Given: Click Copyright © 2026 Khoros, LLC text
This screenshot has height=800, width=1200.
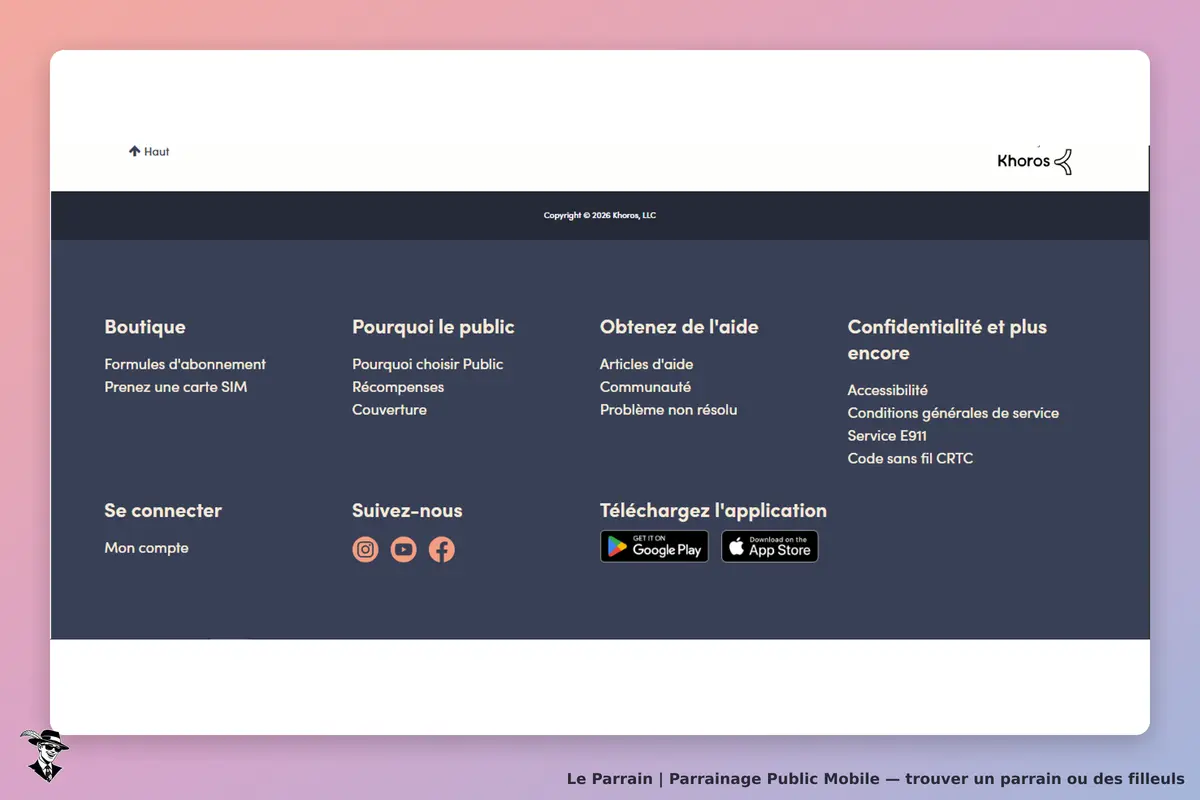Looking at the screenshot, I should coord(600,215).
